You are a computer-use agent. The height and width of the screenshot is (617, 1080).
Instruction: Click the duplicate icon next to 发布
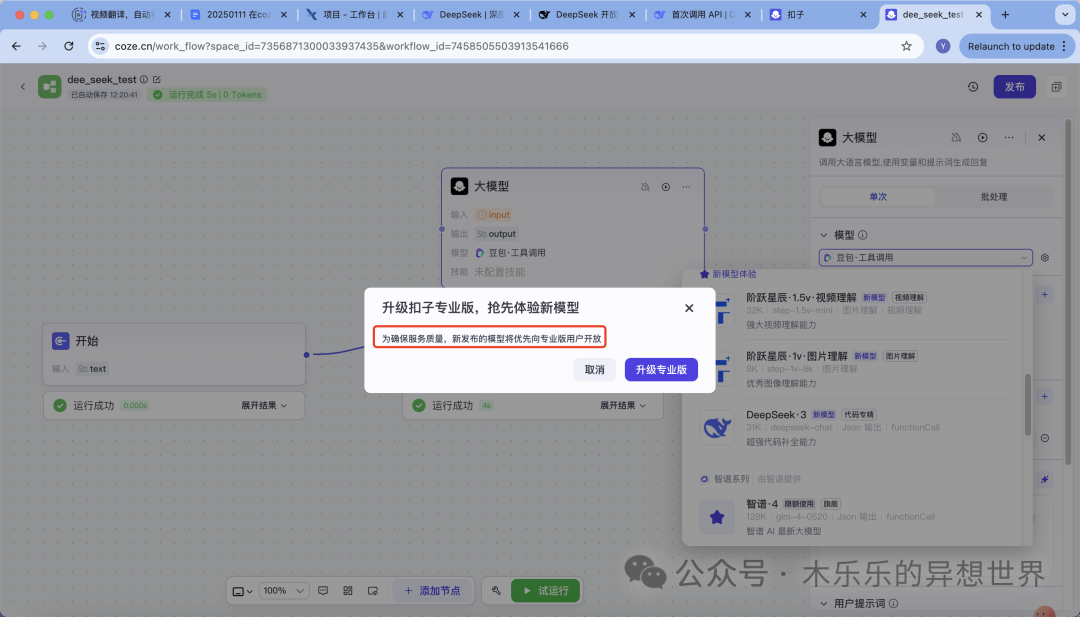[x=1056, y=87]
